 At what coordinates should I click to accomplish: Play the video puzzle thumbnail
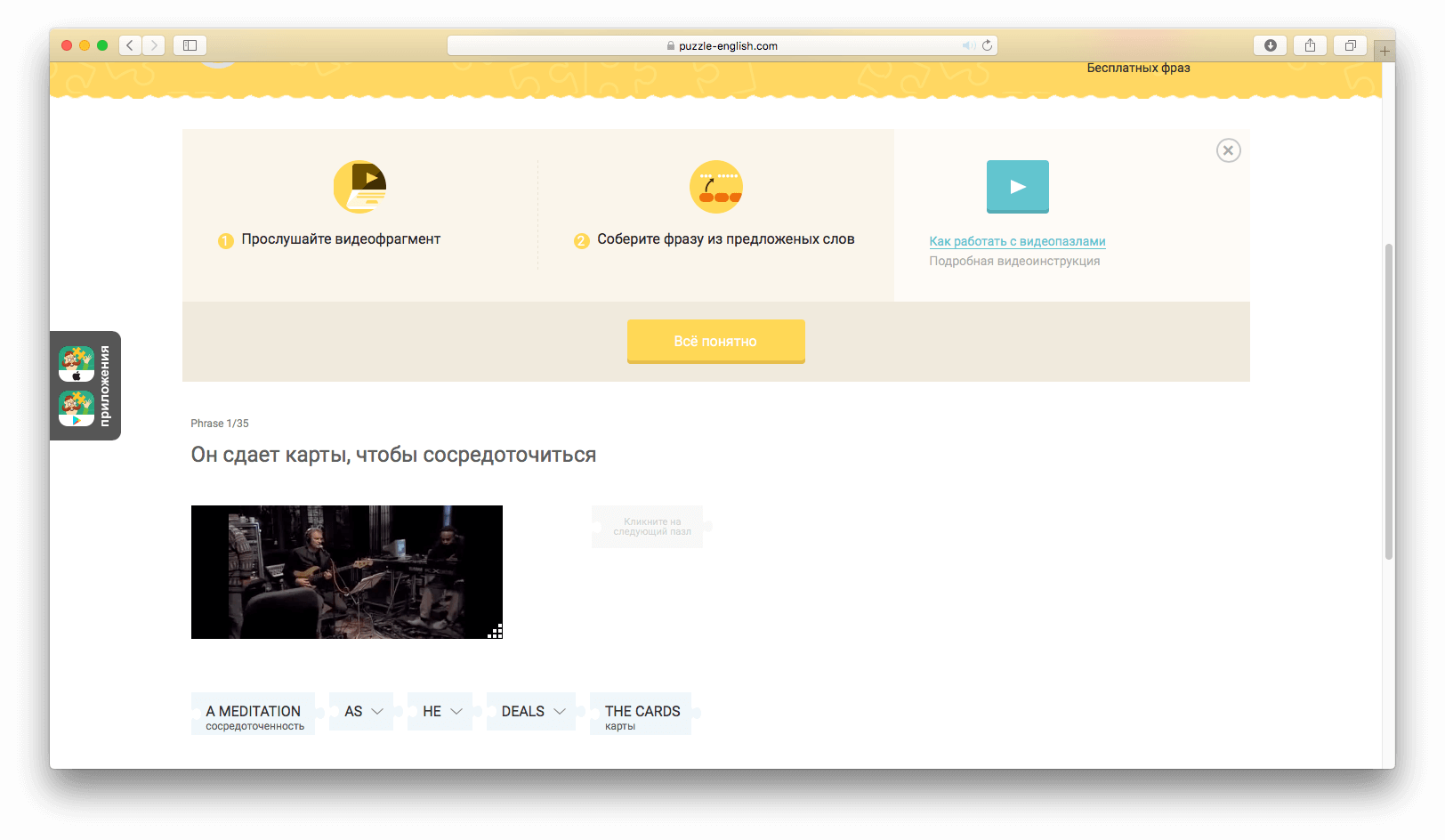(346, 572)
